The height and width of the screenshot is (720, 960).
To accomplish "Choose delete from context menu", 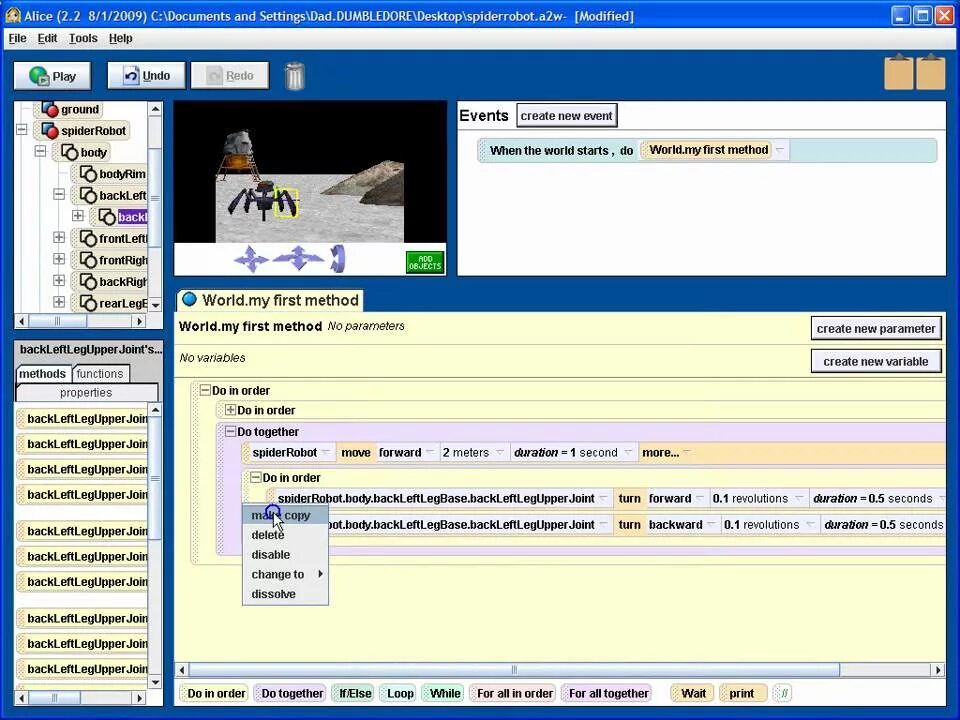I will (x=285, y=535).
